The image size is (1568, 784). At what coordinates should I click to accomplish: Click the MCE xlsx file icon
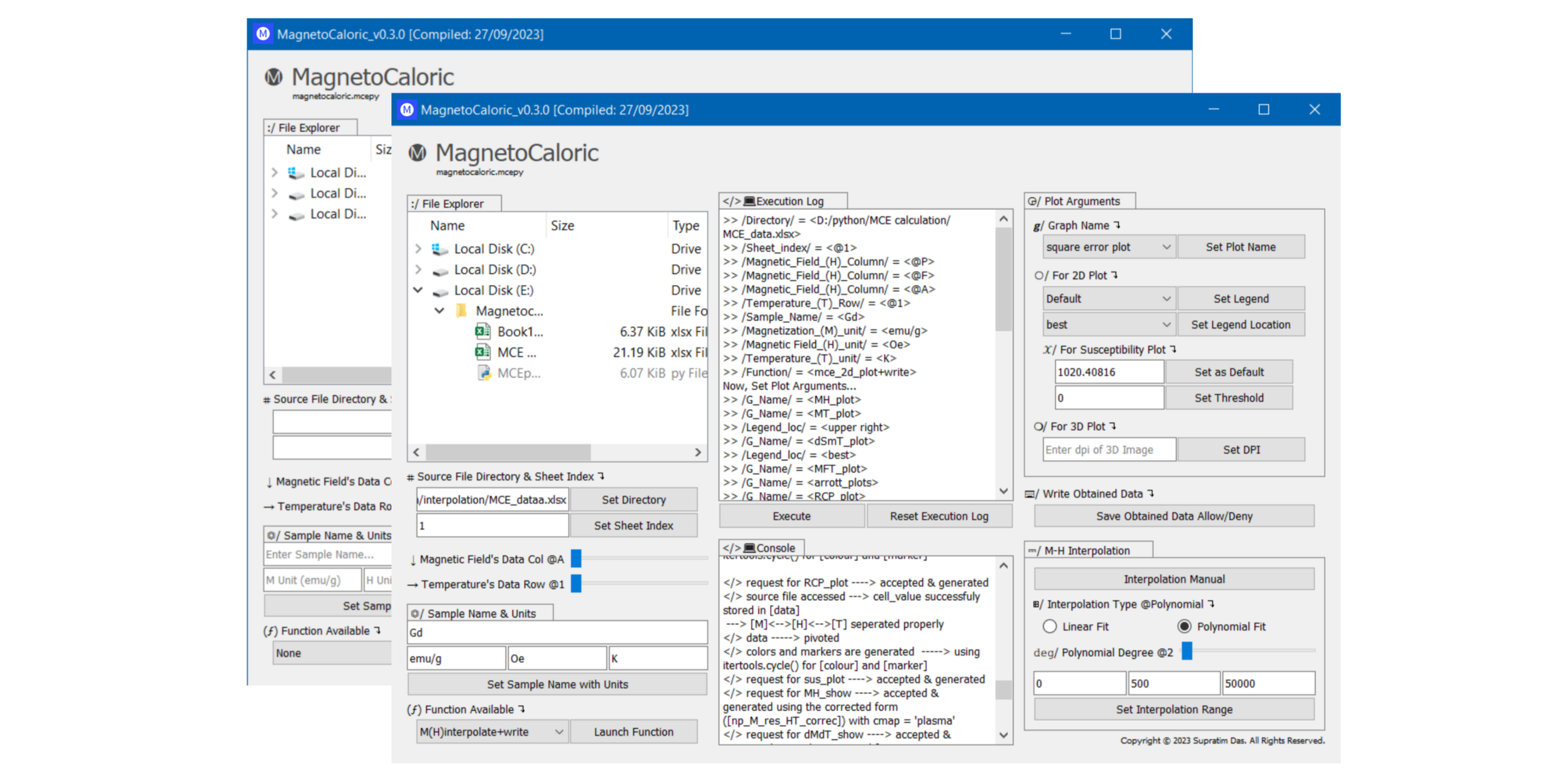click(x=482, y=353)
